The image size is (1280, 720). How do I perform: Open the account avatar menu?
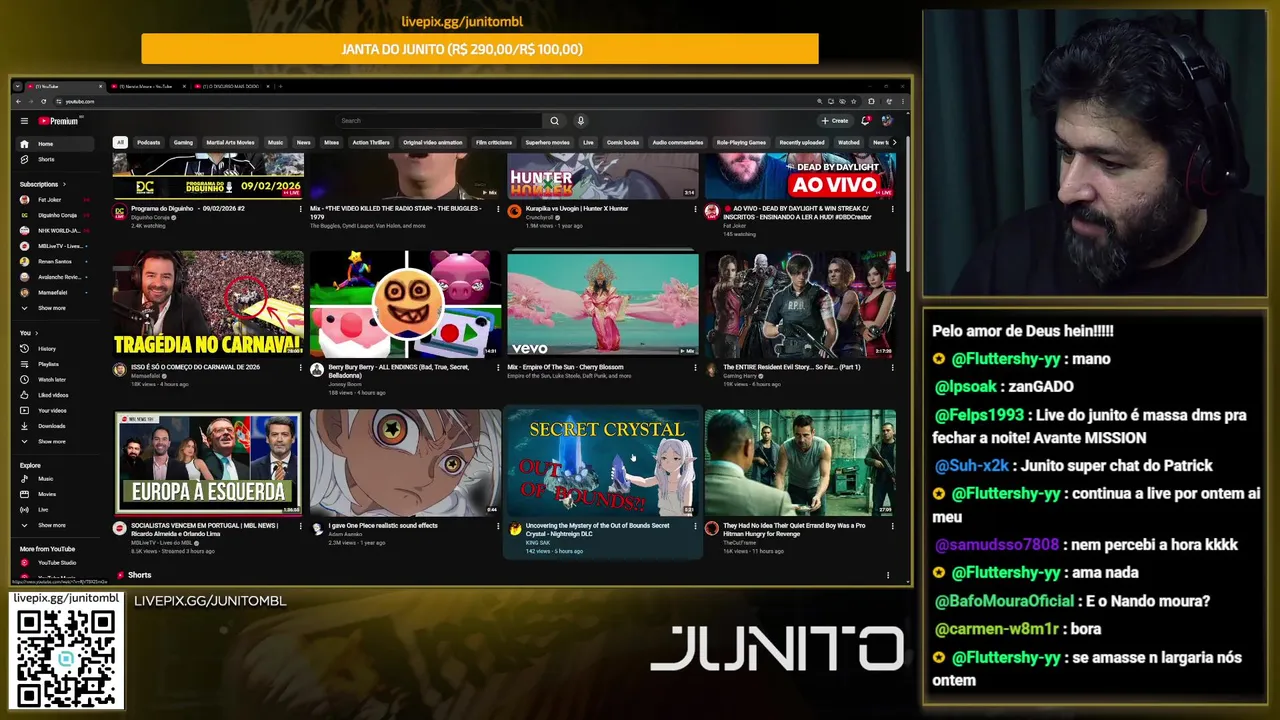(887, 121)
